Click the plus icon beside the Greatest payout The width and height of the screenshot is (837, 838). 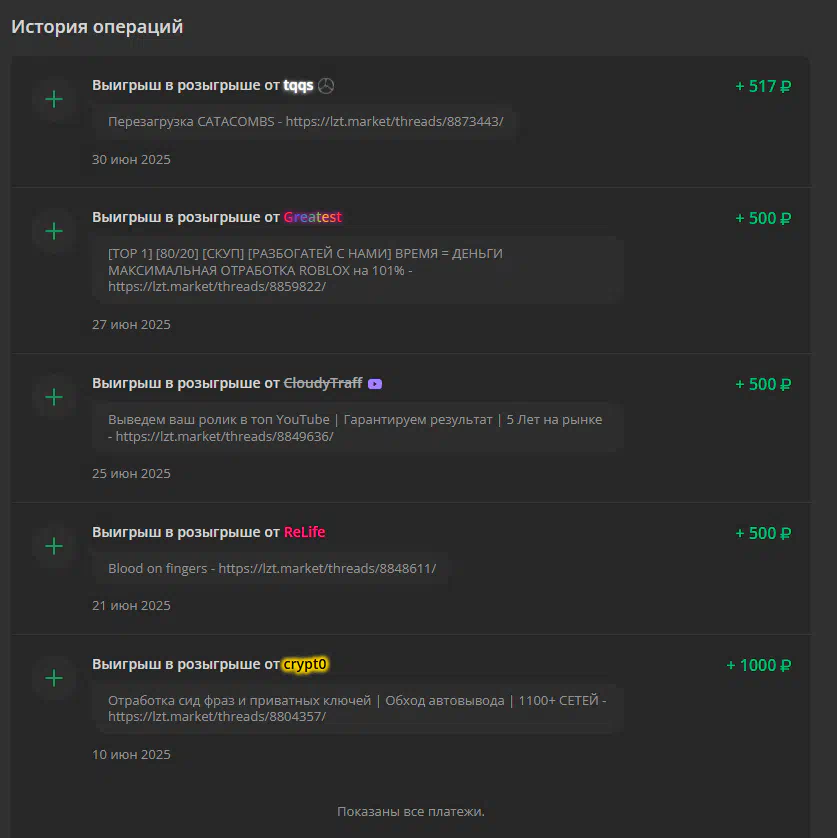[54, 231]
